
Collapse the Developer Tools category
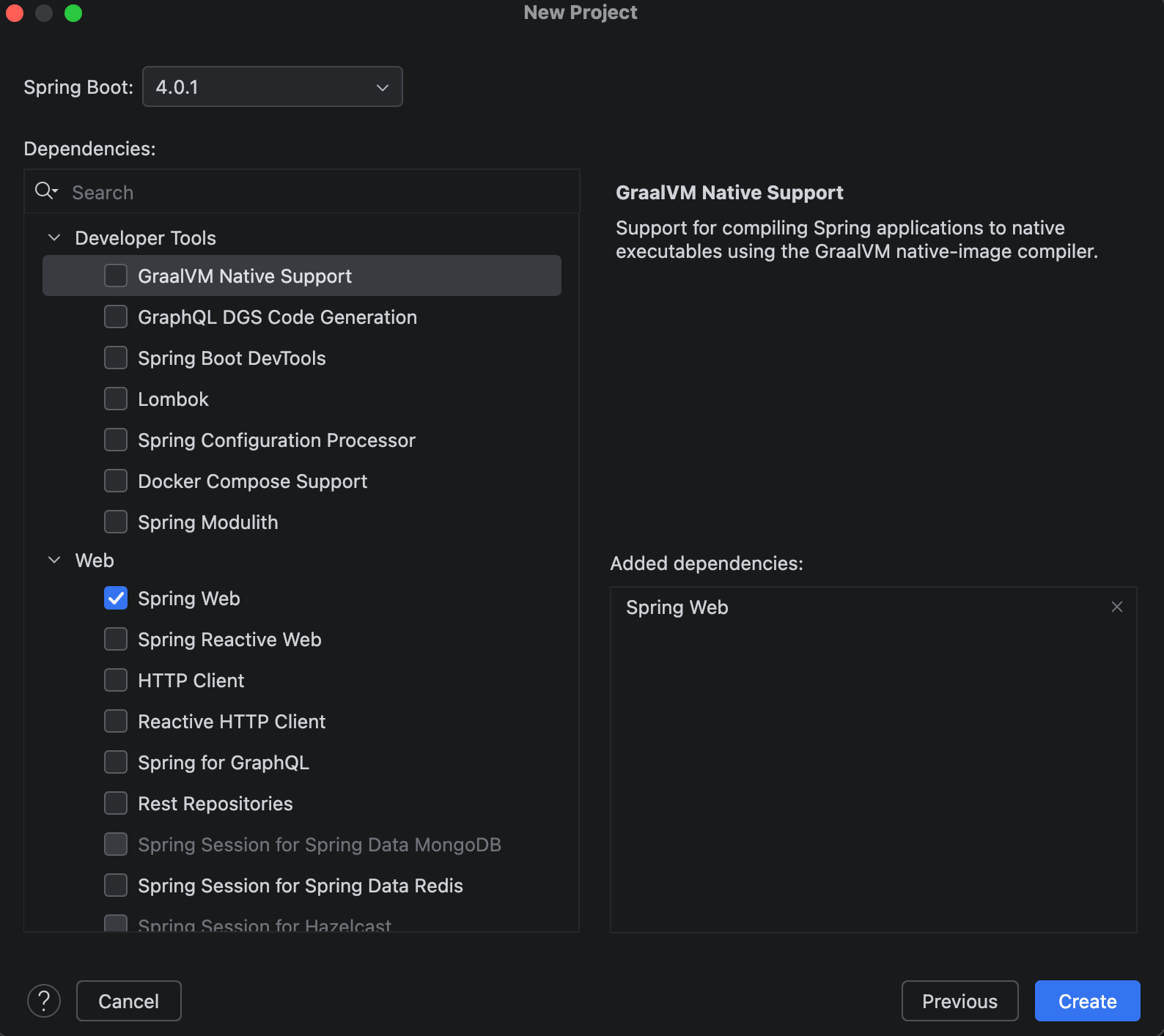click(x=54, y=238)
